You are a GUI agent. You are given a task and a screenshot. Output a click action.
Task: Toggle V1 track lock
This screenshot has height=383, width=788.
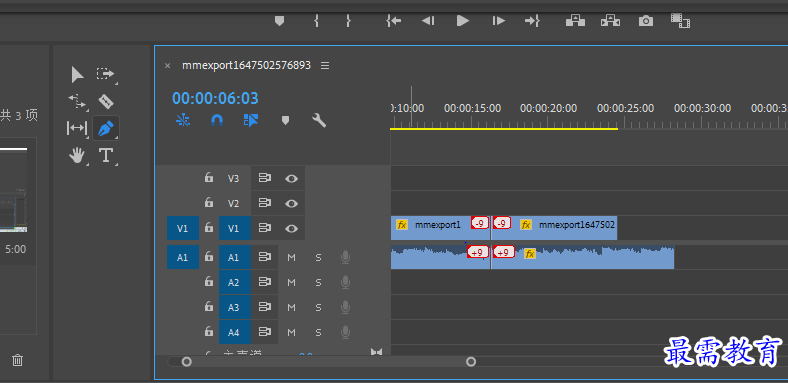point(209,228)
